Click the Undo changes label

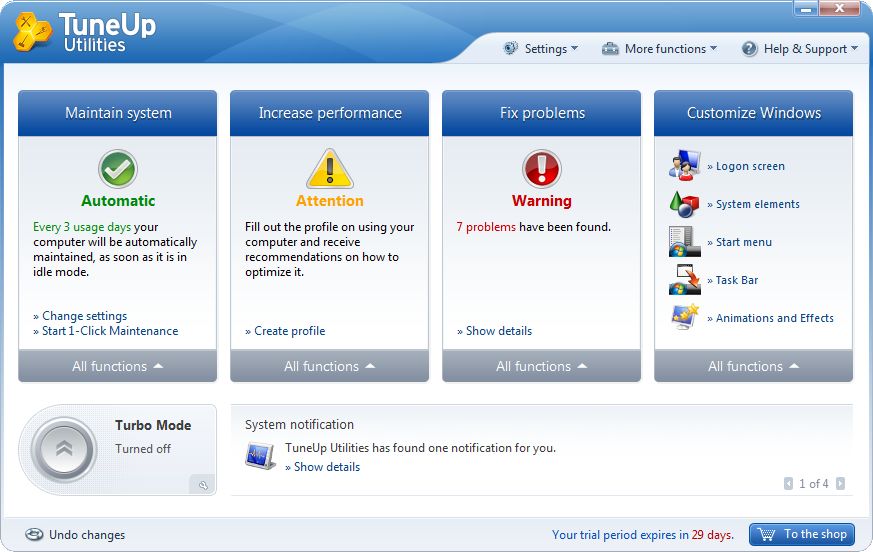(x=87, y=535)
